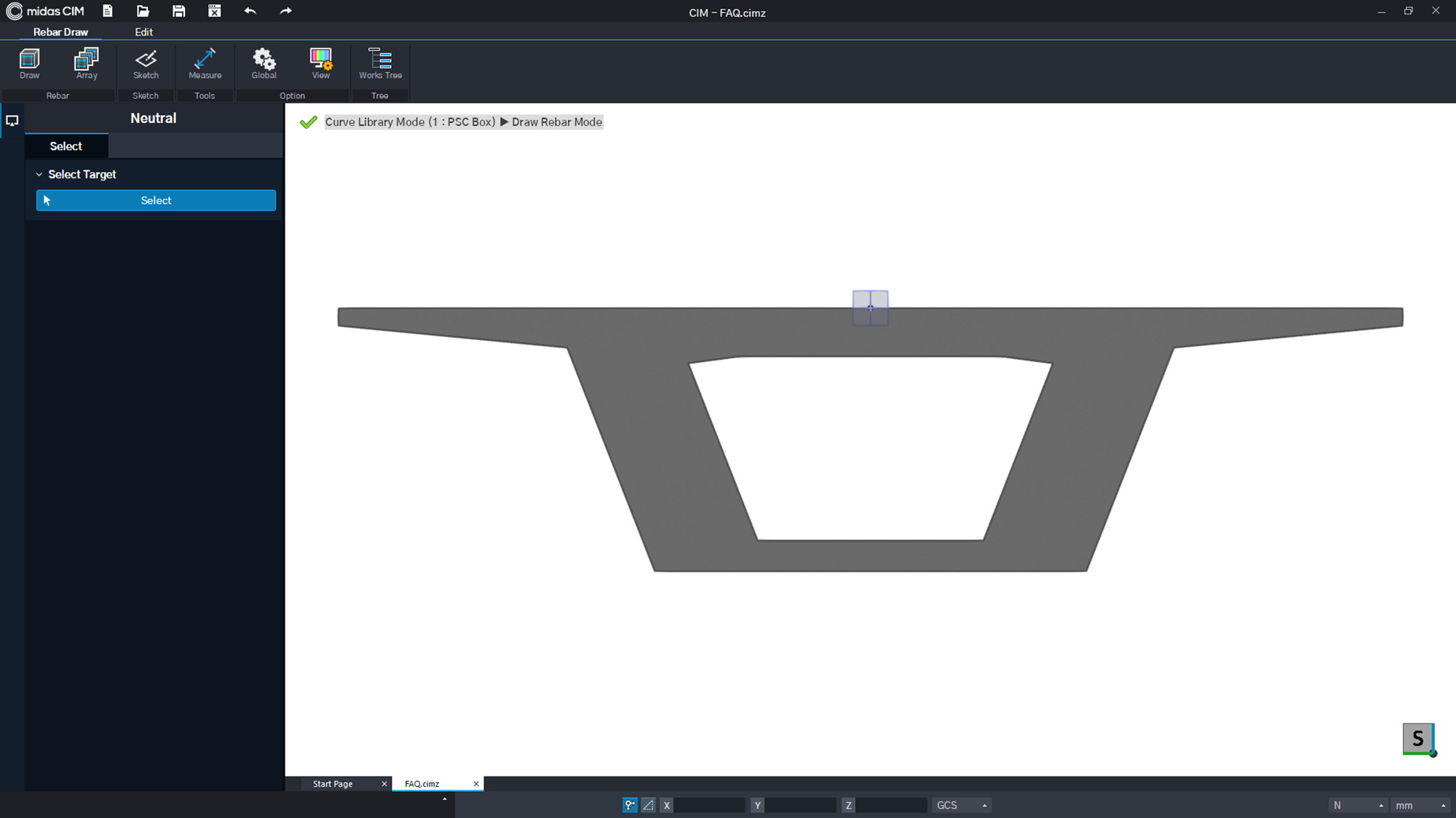This screenshot has width=1456, height=818.
Task: Expand the bottom output panel arrow
Action: [445, 799]
